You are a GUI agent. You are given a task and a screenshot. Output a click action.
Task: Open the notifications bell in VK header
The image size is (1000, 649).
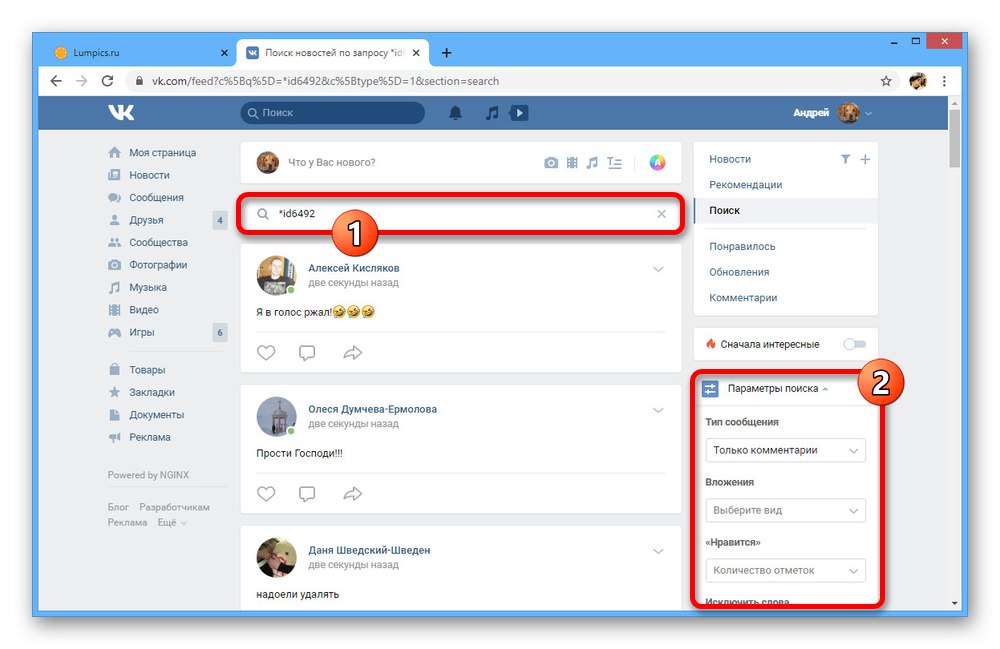click(455, 113)
